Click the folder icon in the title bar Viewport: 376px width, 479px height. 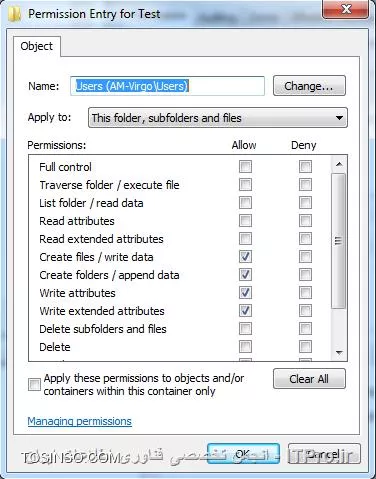pos(14,13)
